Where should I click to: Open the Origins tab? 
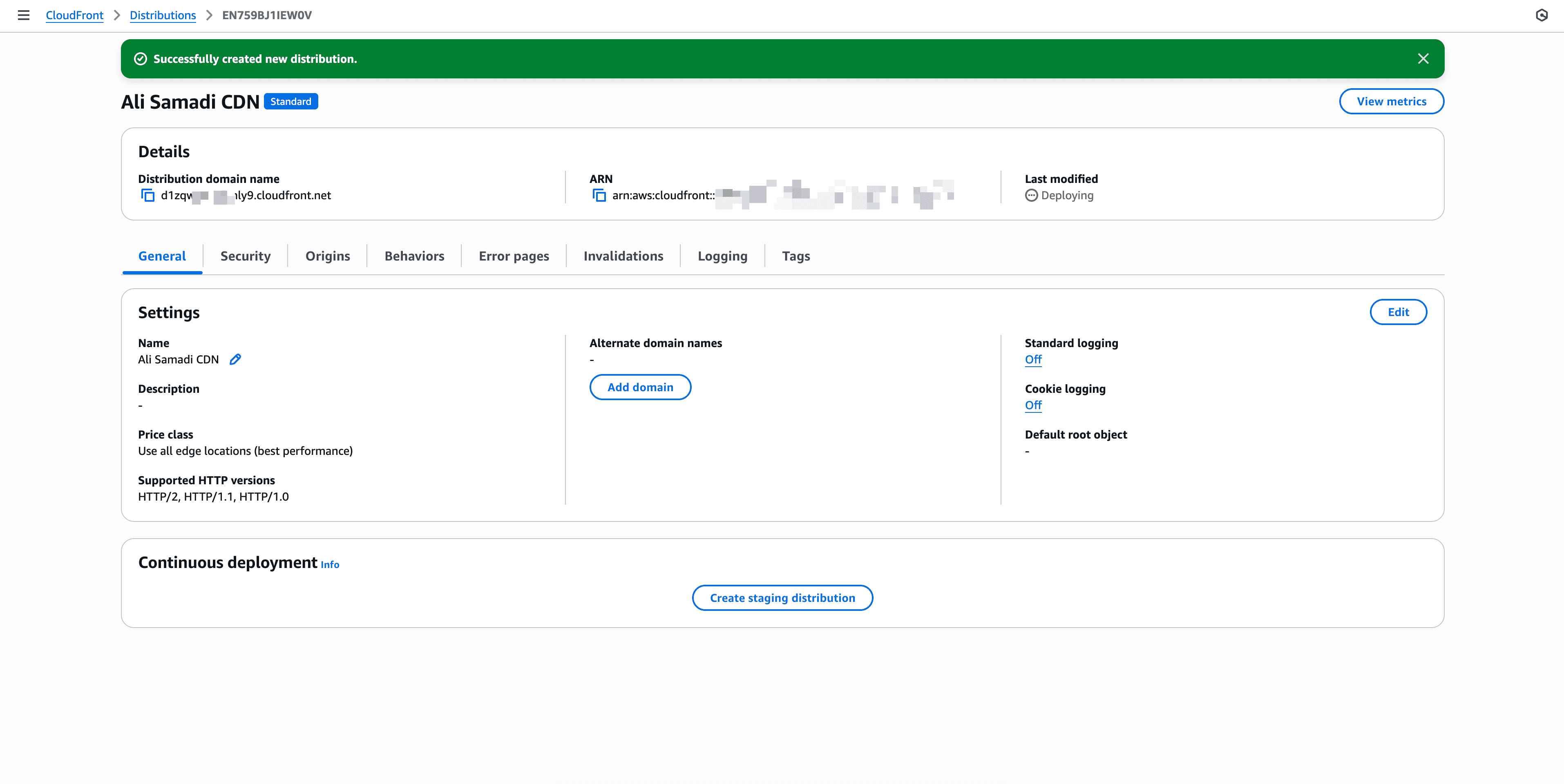point(327,256)
